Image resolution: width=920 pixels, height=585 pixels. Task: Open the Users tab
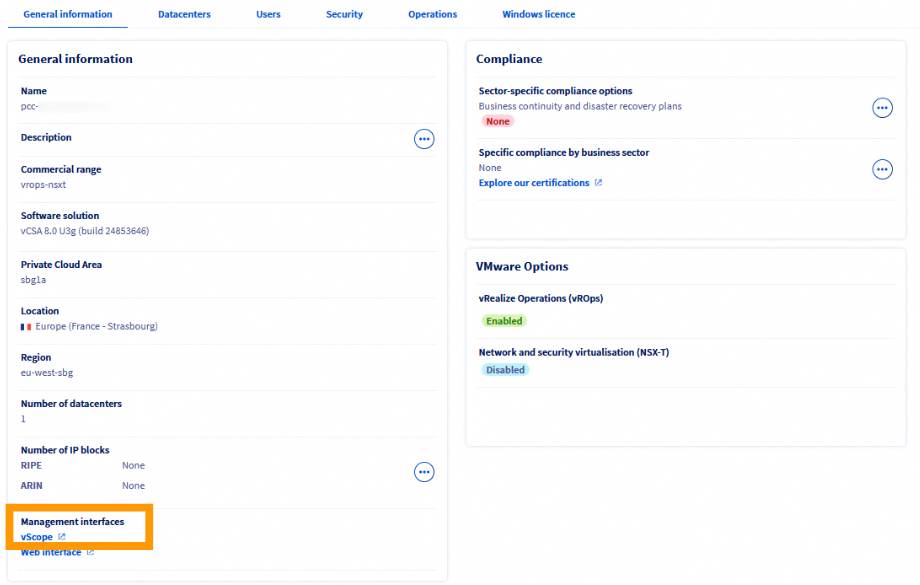tap(268, 15)
